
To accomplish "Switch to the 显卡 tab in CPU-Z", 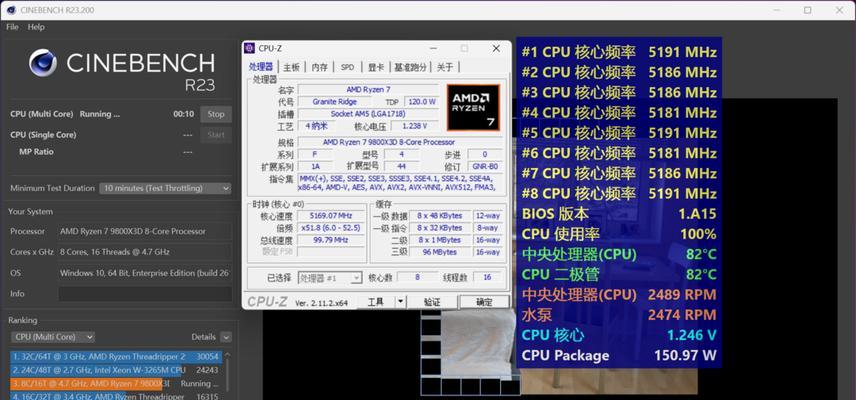I will pyautogui.click(x=376, y=67).
